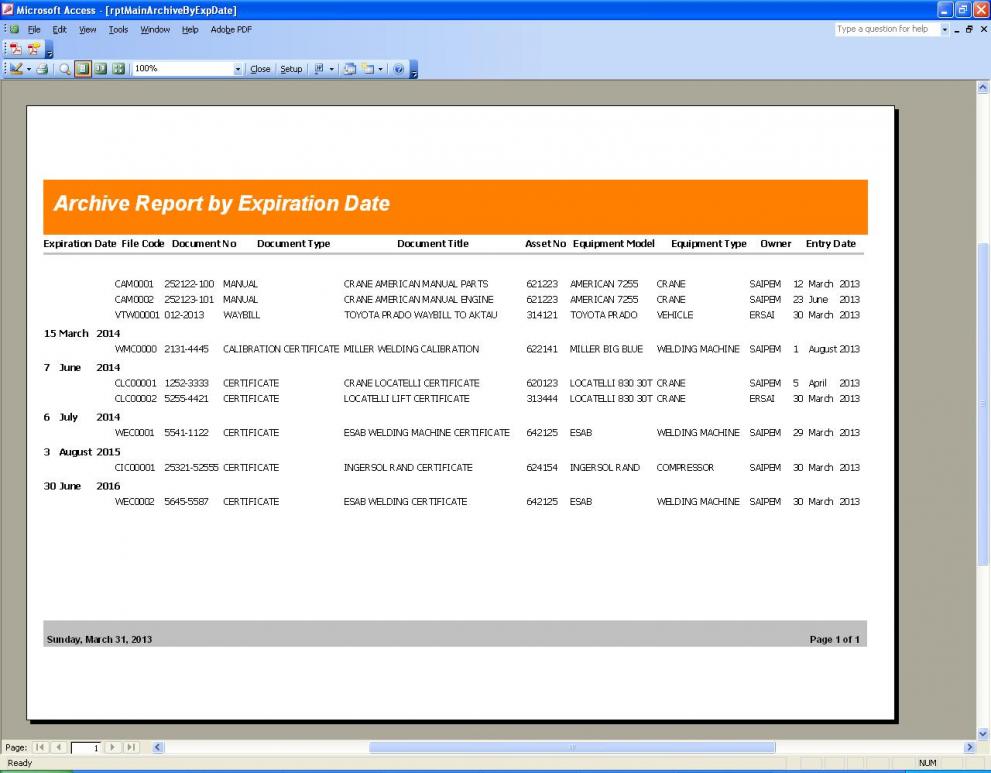
Task: Click the Design View toolbar icon
Action: 16,69
